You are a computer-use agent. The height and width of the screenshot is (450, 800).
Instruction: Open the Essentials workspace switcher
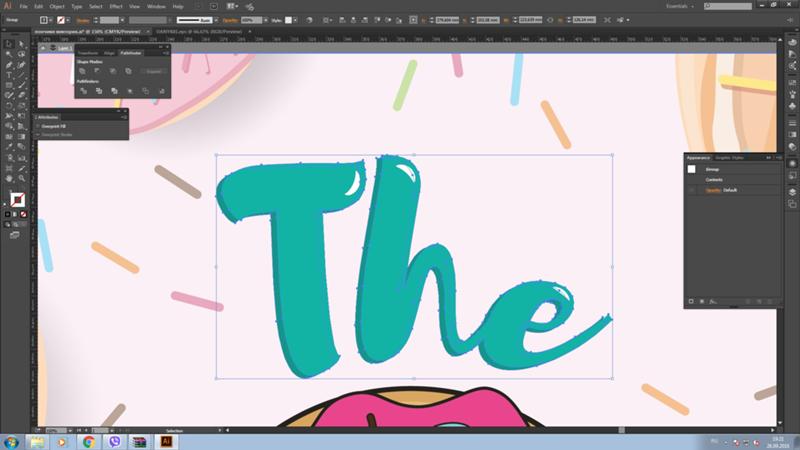coord(680,7)
